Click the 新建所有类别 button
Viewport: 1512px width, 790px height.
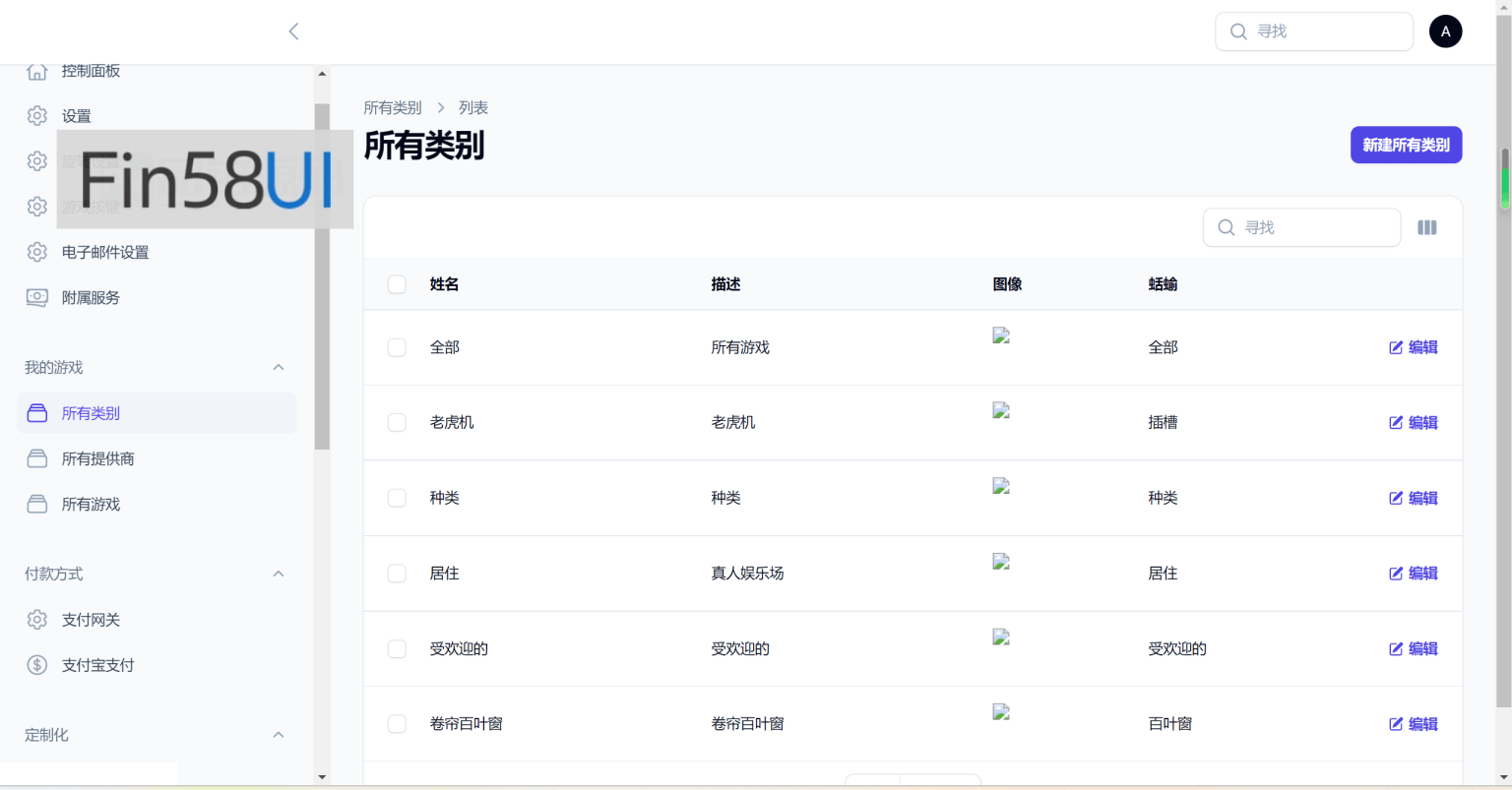(x=1406, y=145)
